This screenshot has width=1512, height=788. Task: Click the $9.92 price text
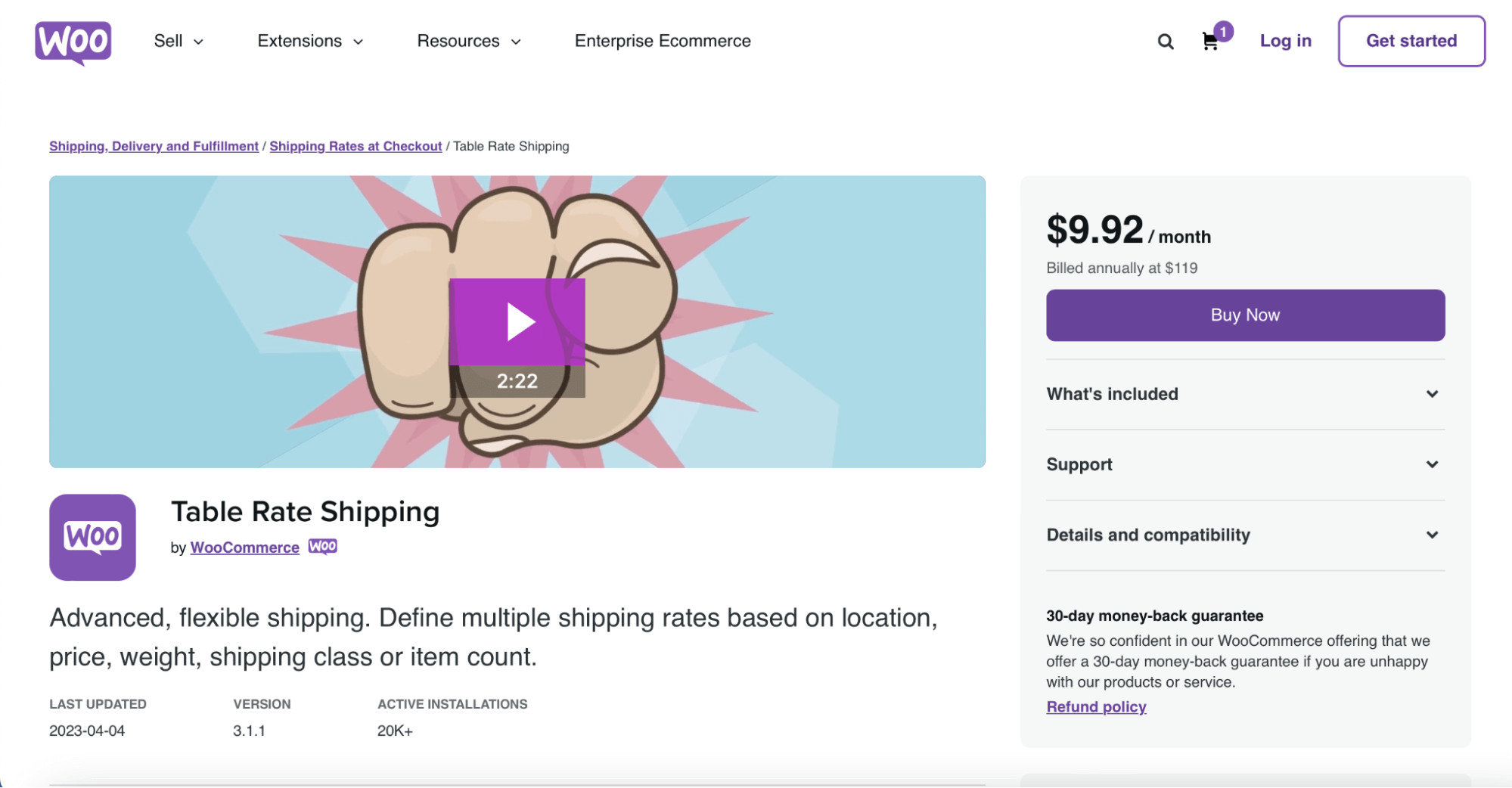[x=1094, y=229]
